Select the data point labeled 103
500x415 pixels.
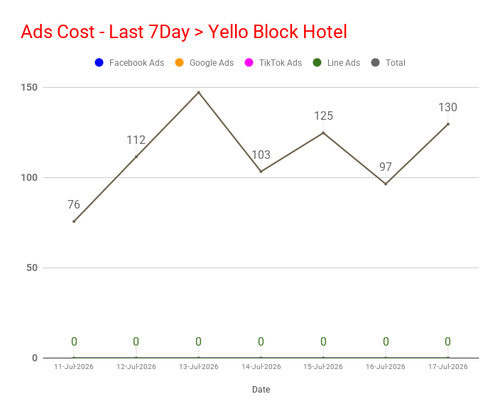click(x=261, y=172)
